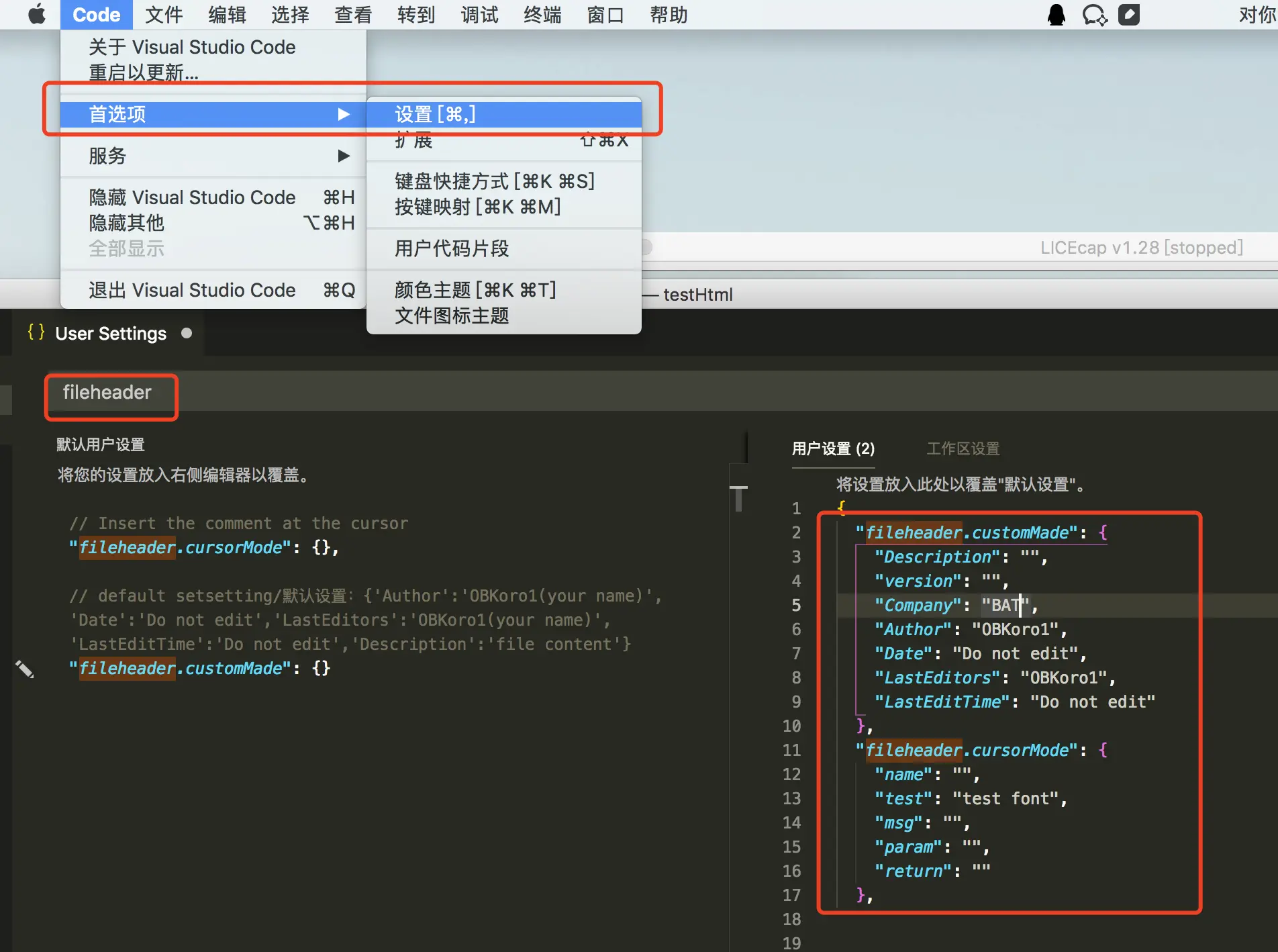The height and width of the screenshot is (952, 1278).
Task: Open the 调试 menu
Action: [x=479, y=15]
